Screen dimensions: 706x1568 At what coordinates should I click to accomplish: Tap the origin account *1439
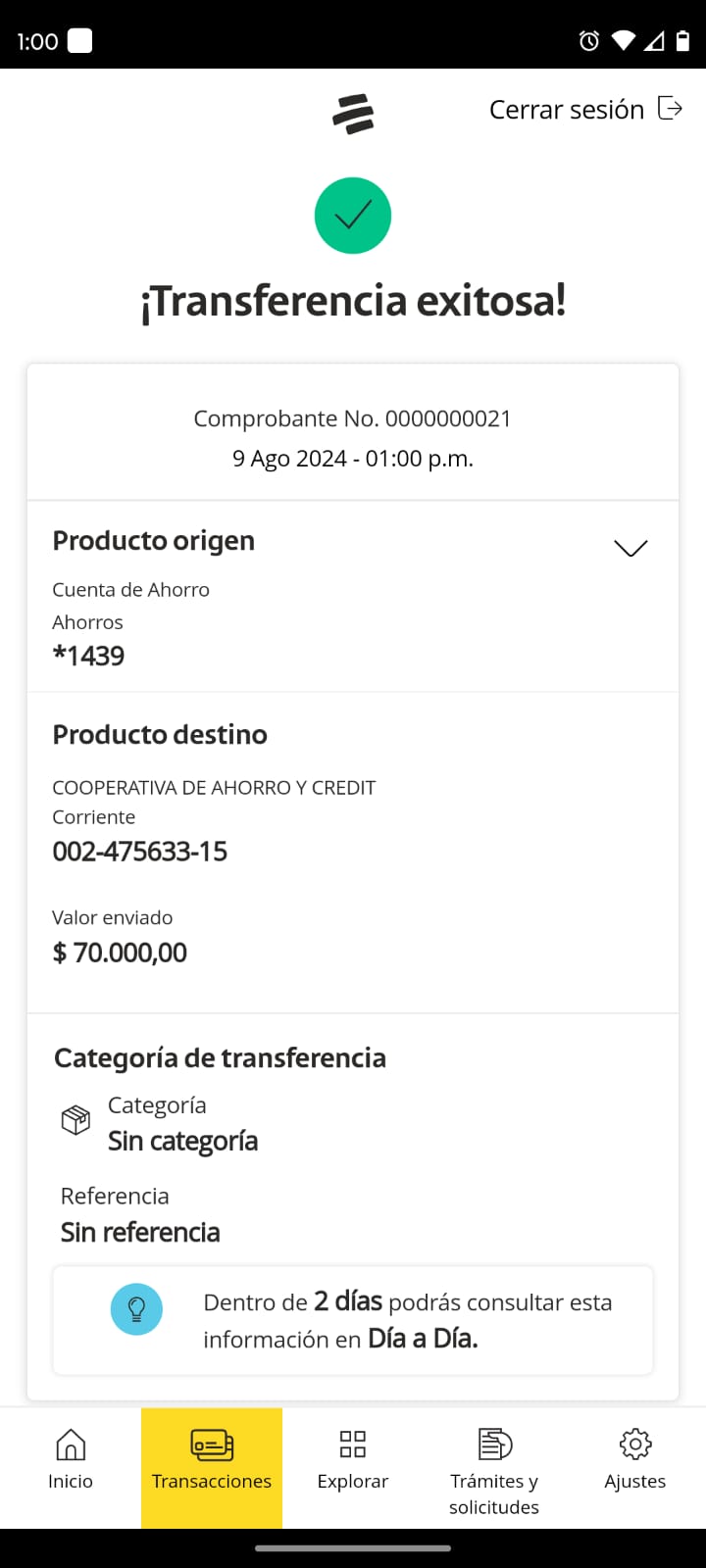click(89, 656)
